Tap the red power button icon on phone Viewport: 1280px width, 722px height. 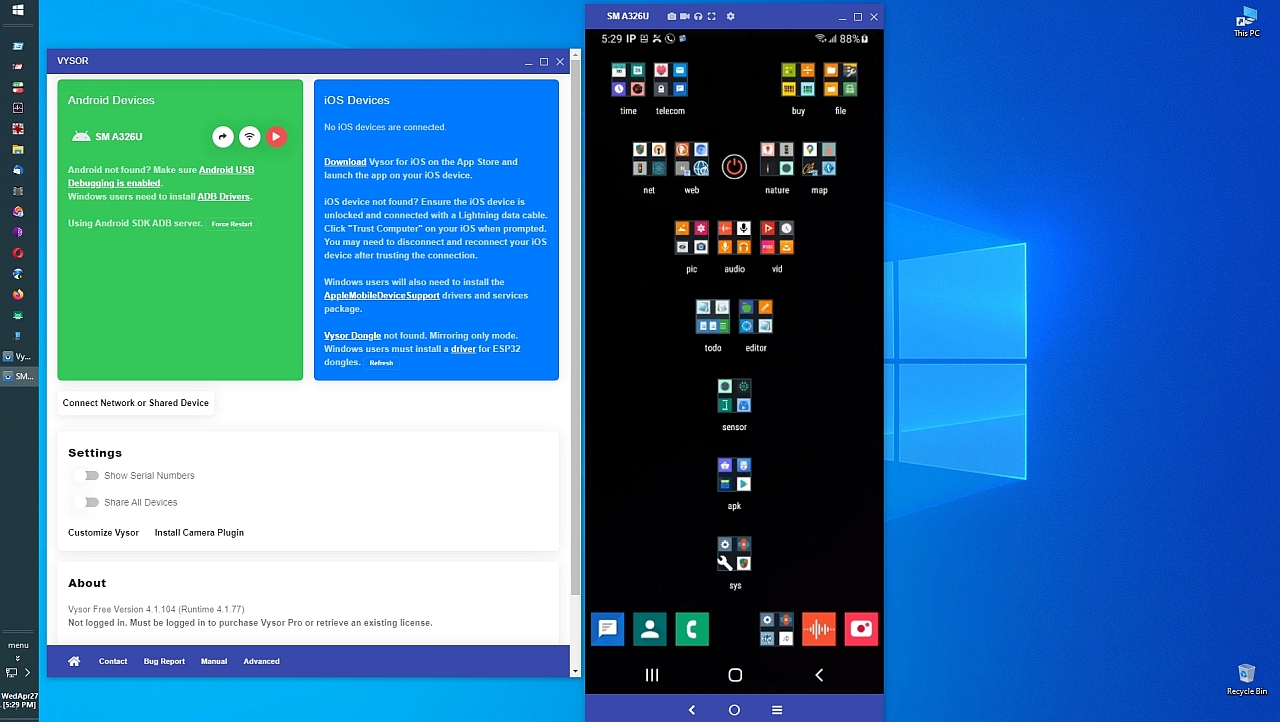click(x=734, y=167)
